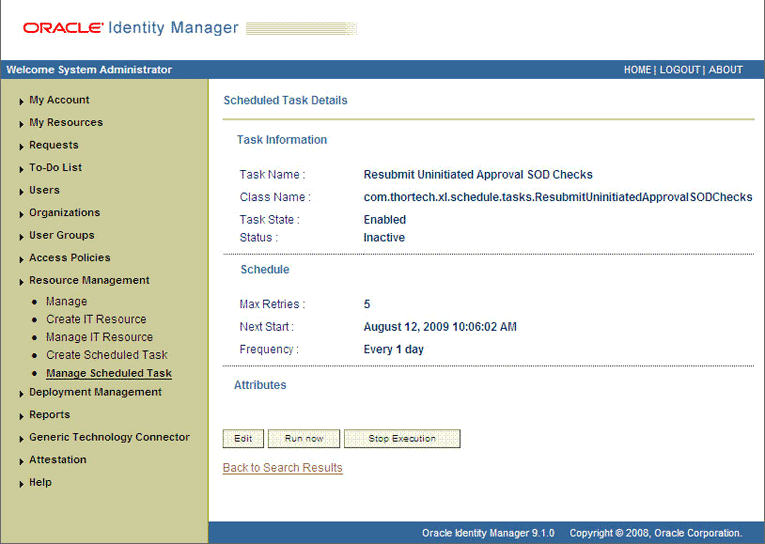Click LOGOUT in header bar
Image resolution: width=765 pixels, height=544 pixels.
click(680, 70)
